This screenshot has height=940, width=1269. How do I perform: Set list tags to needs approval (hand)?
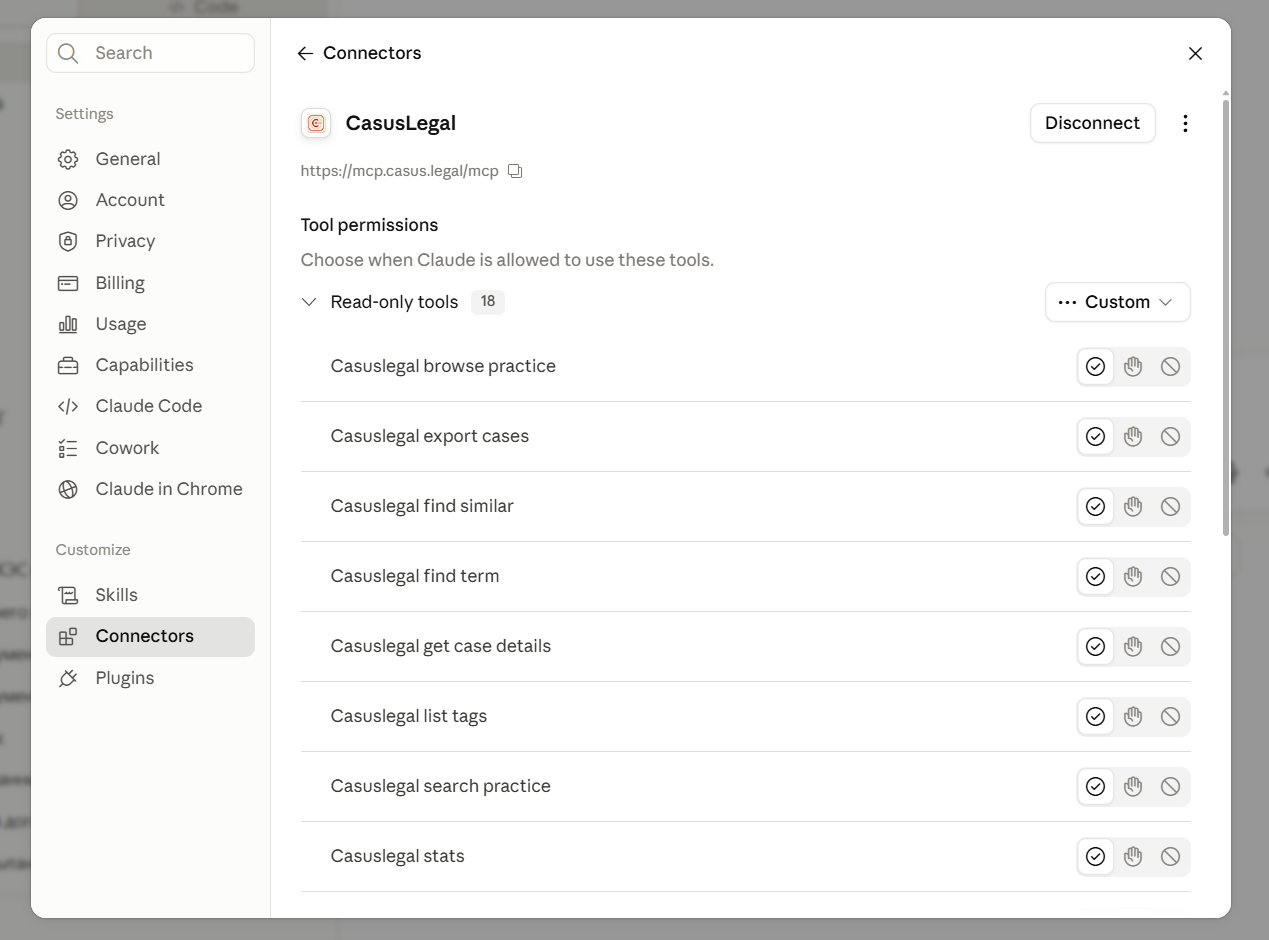click(1133, 717)
